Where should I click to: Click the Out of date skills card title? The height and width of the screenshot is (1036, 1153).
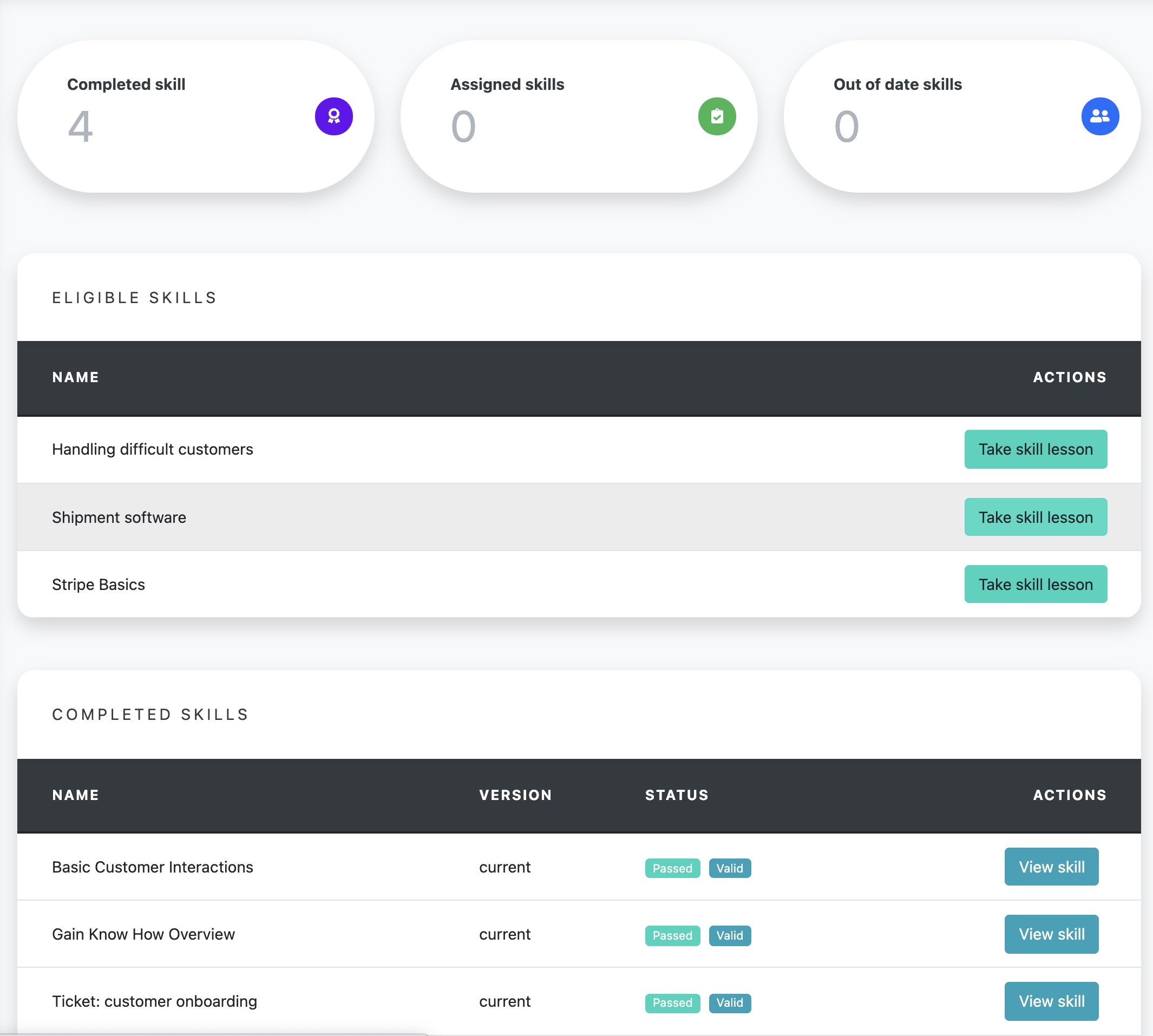897,84
